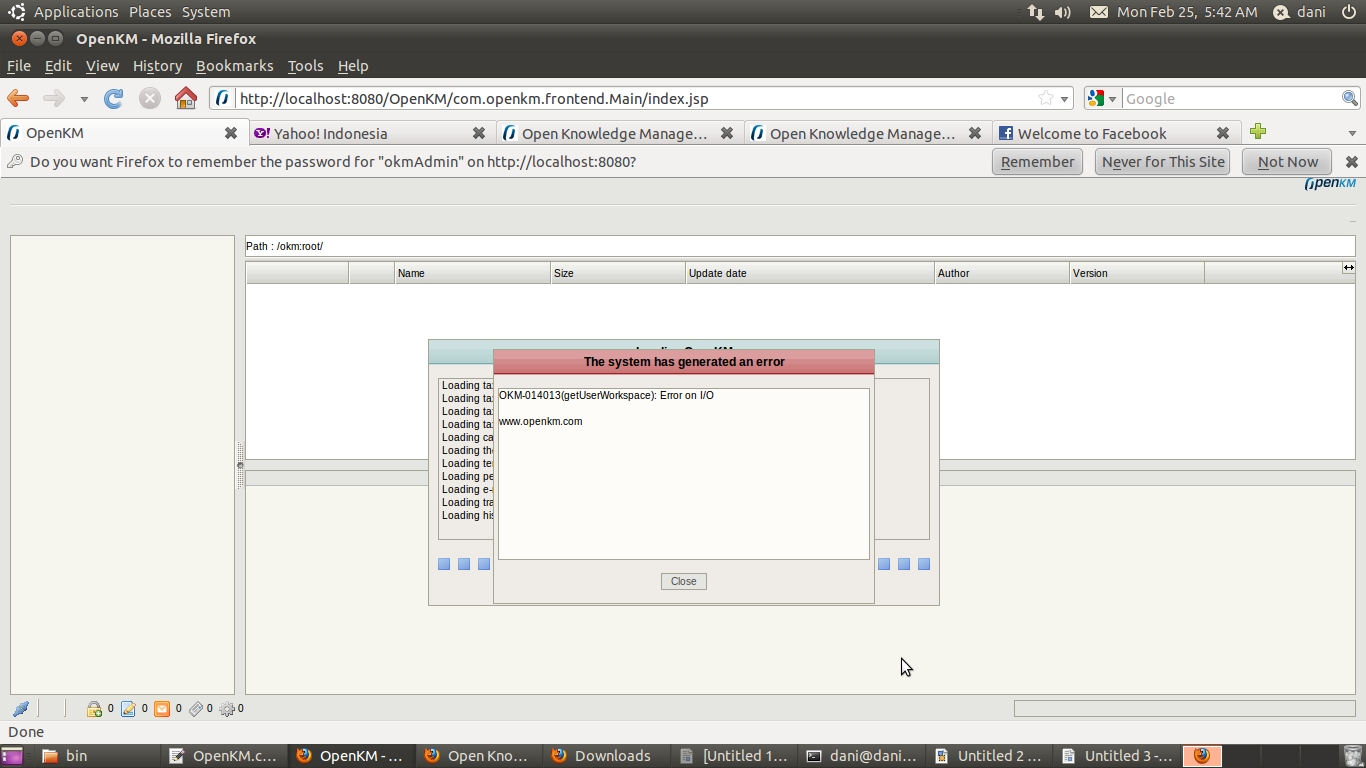Image resolution: width=1366 pixels, height=768 pixels.
Task: Open the System menu
Action: coord(206,12)
